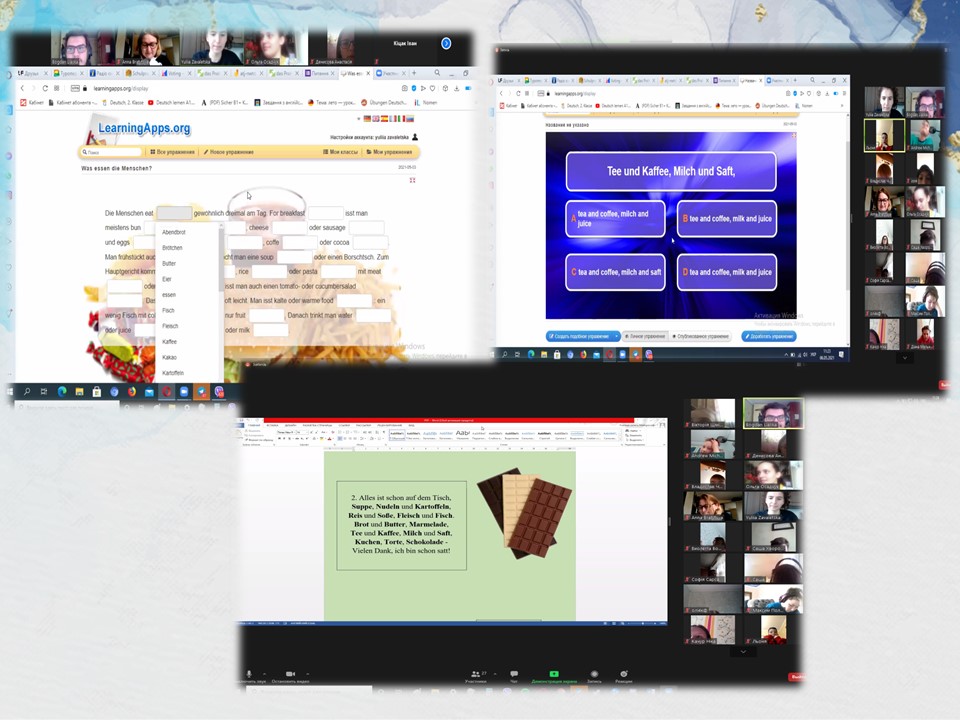Click the Zoom microphone mute icon
This screenshot has height=720, width=960.
tap(249, 674)
